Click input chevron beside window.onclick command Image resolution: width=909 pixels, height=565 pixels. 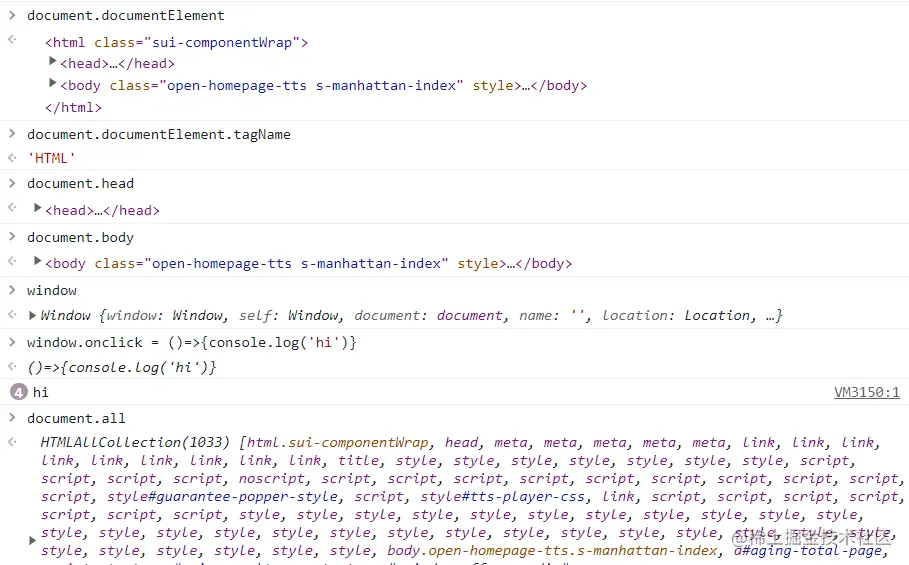tap(12, 342)
